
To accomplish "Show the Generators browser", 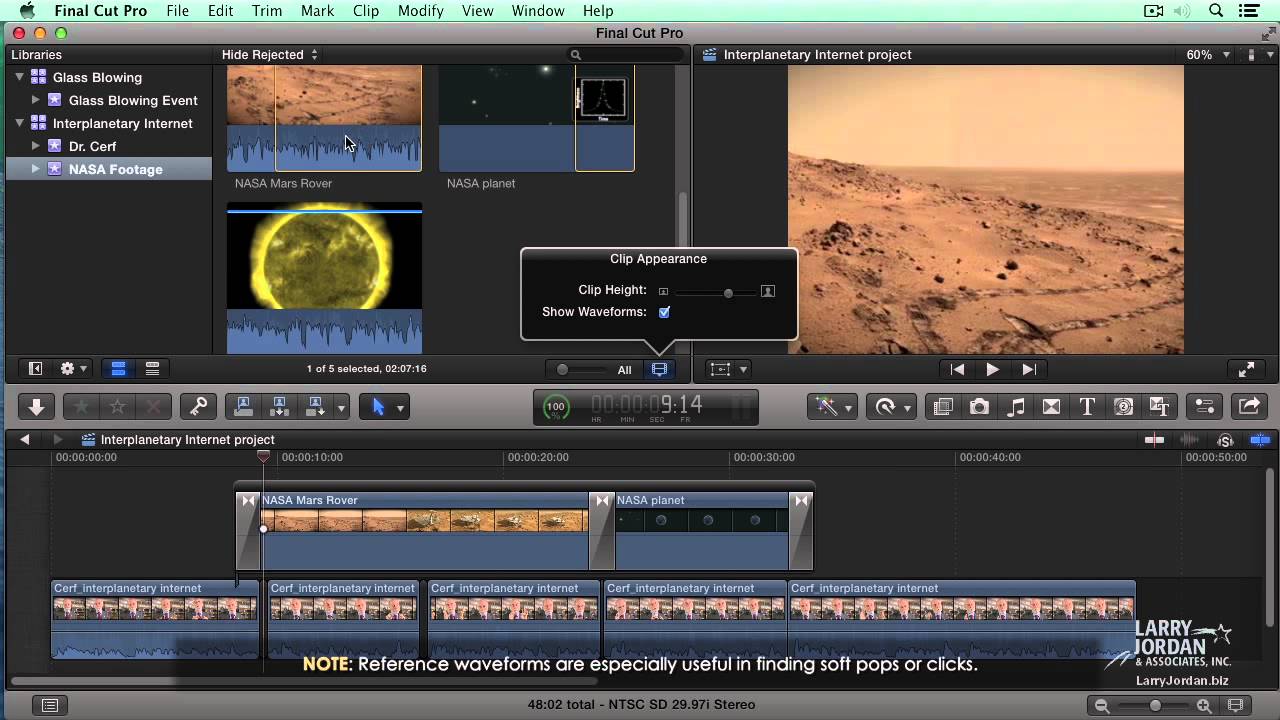I will 1123,407.
